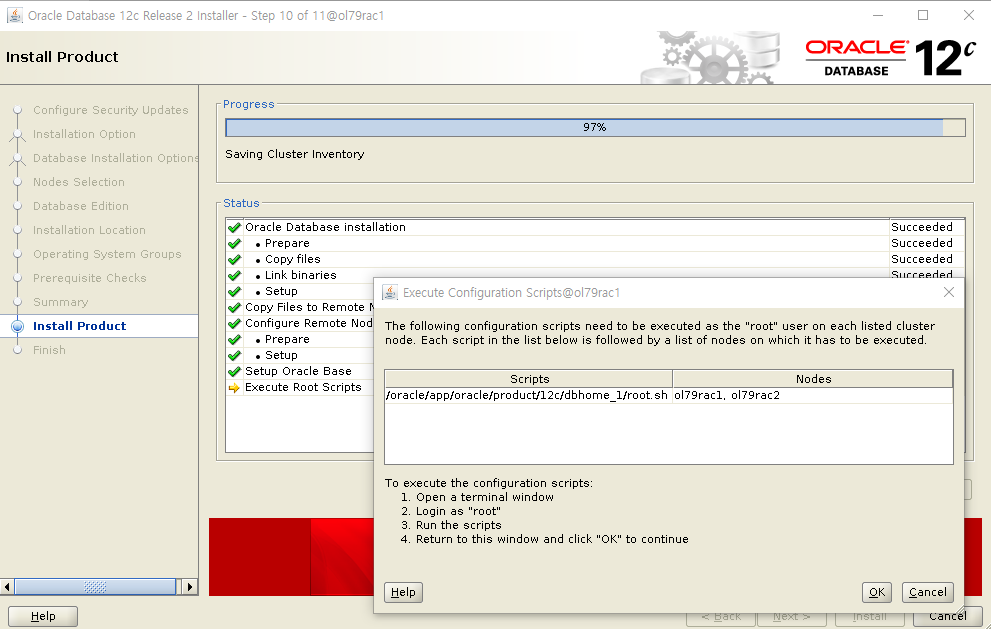The width and height of the screenshot is (991, 629).
Task: Click the Operating System Groups step
Action: pos(107,254)
